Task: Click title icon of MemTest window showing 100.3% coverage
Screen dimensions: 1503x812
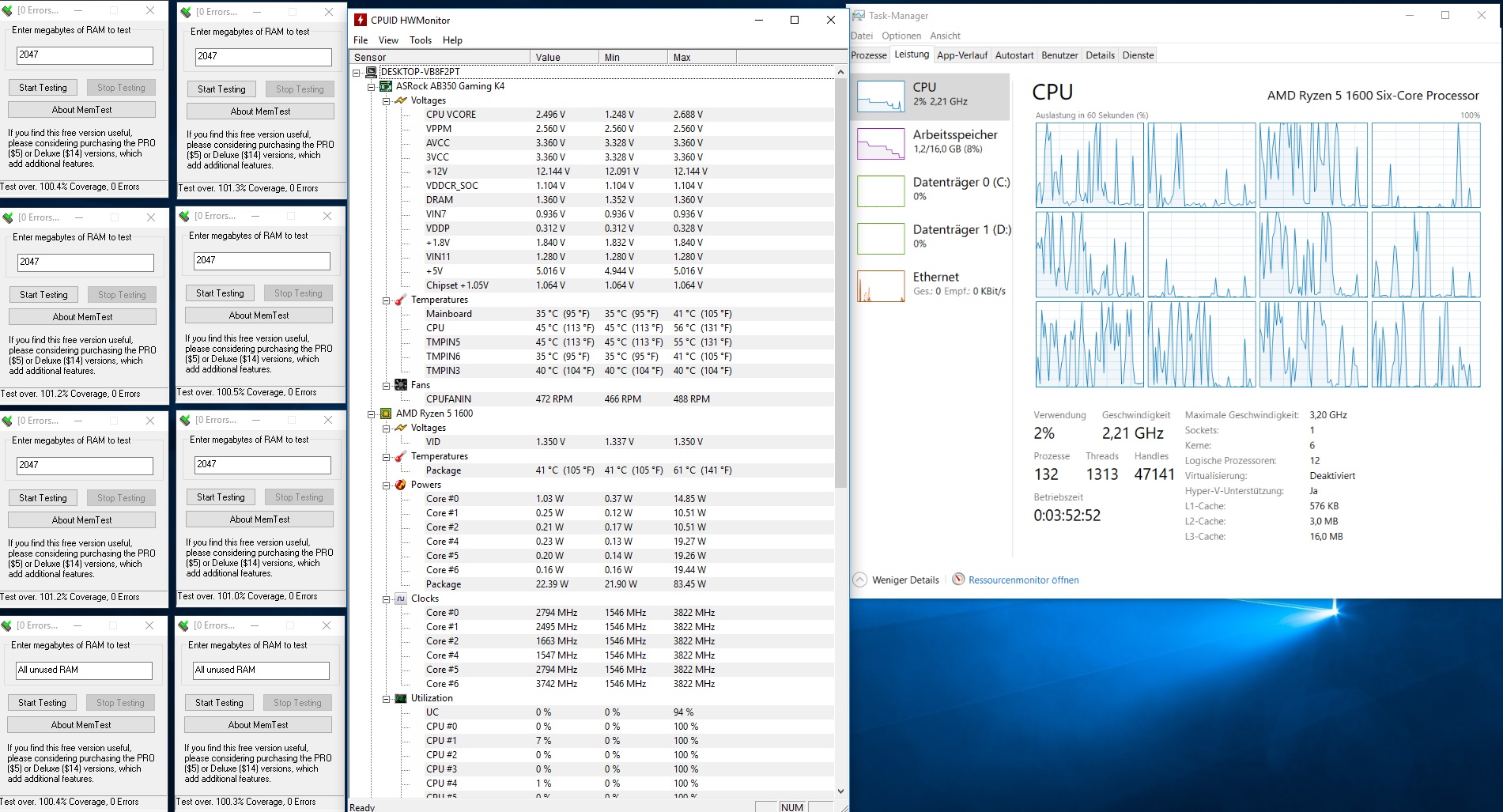Action: [x=183, y=625]
